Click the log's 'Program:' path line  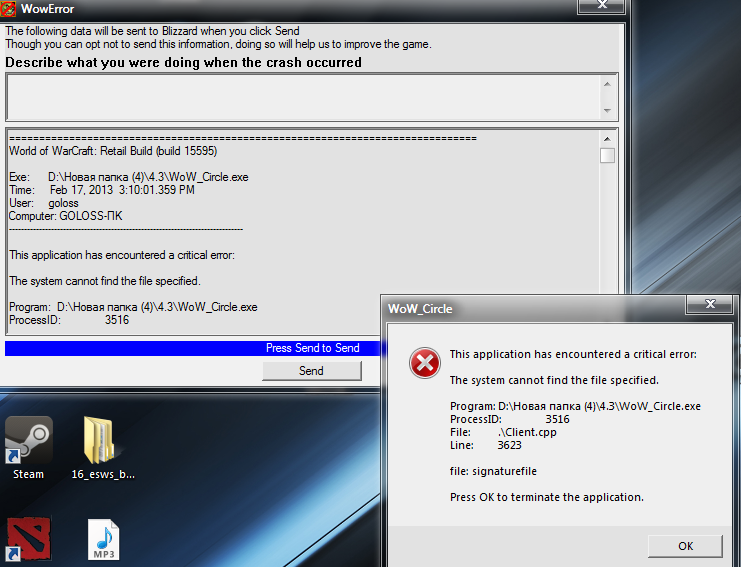(133, 307)
